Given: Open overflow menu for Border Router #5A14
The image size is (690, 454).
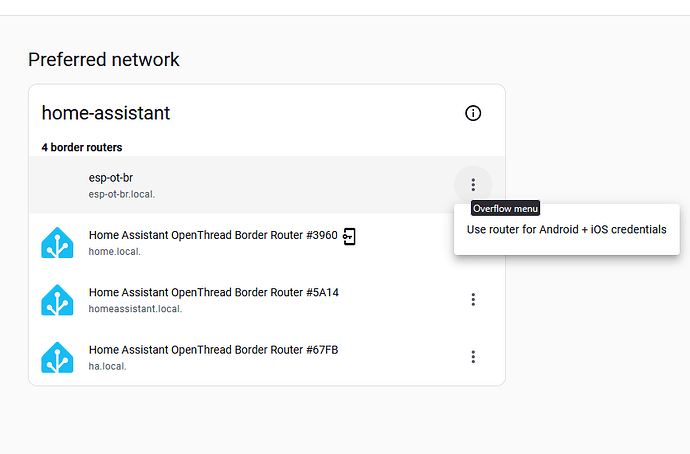Looking at the screenshot, I should (473, 299).
